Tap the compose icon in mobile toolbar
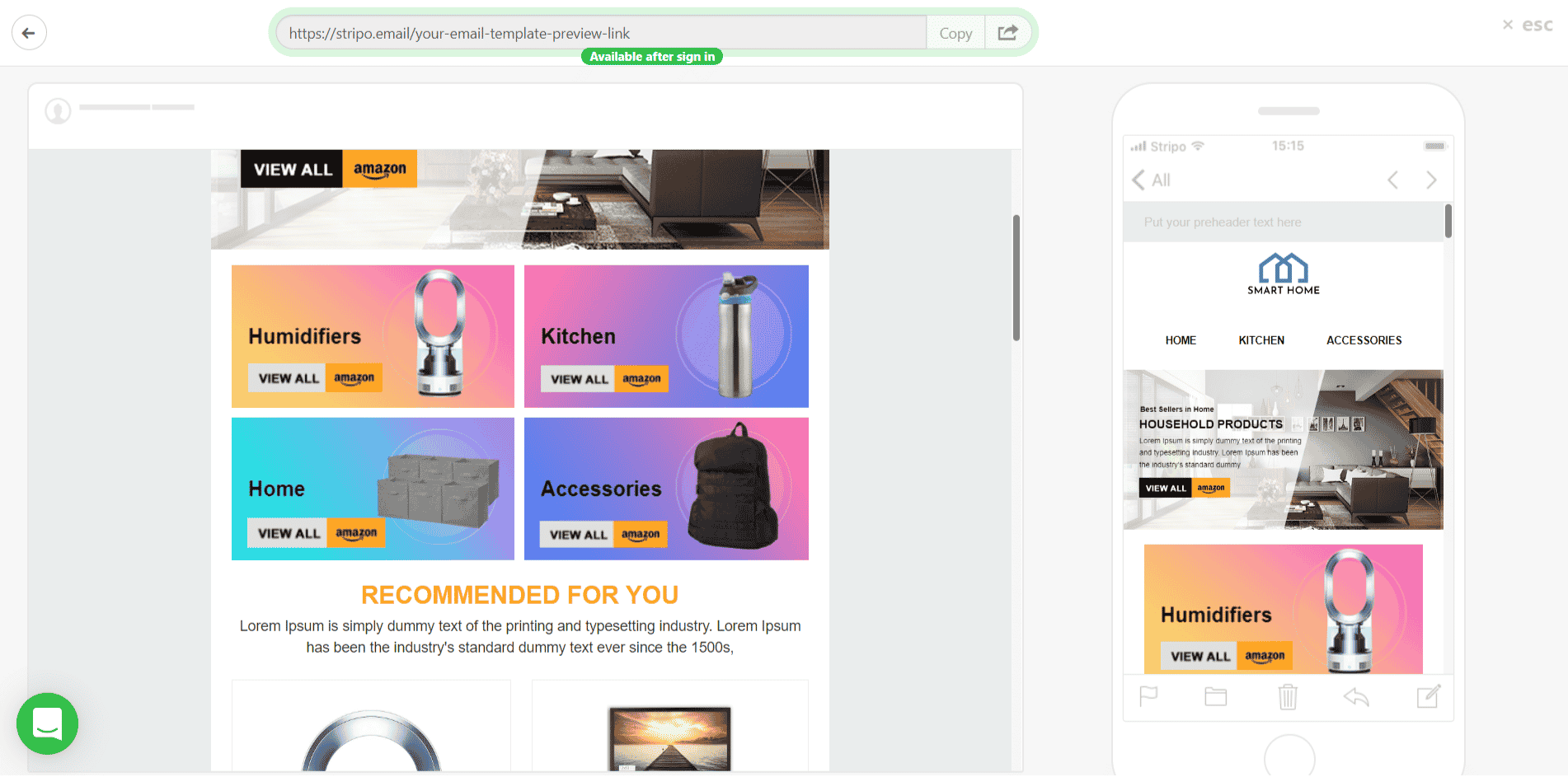Viewport: 1568px width, 777px height. 1429,696
